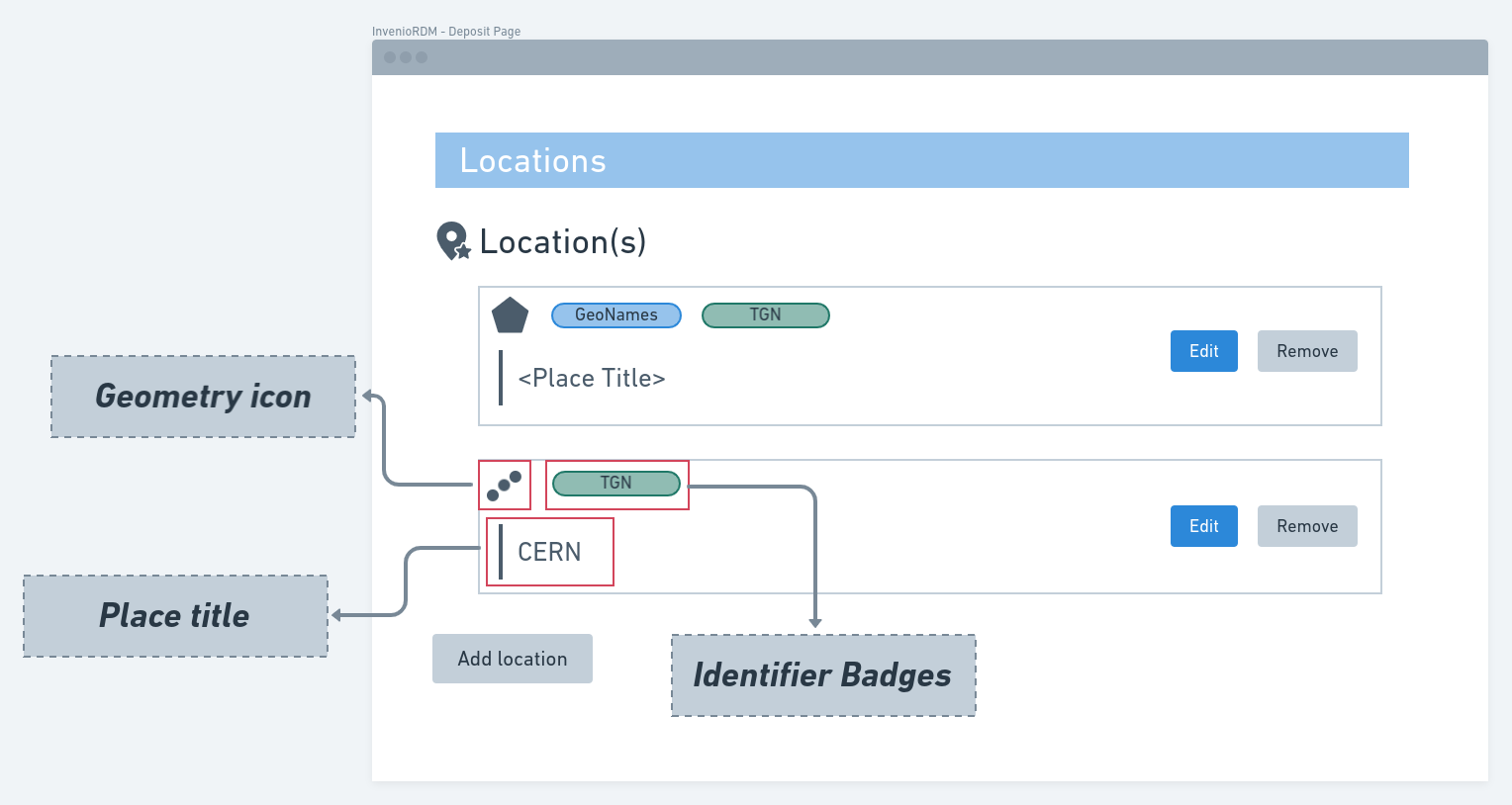Viewport: 1512px width, 805px height.
Task: Click the CERN place title
Action: click(549, 552)
